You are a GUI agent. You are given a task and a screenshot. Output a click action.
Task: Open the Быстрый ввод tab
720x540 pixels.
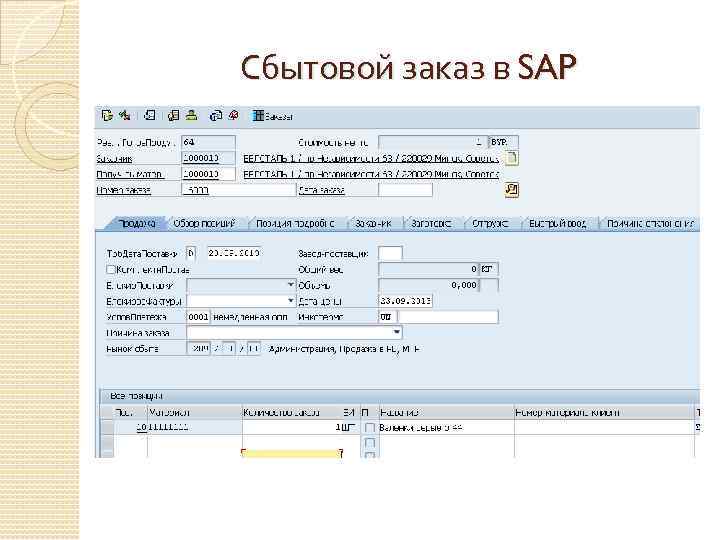(x=558, y=224)
